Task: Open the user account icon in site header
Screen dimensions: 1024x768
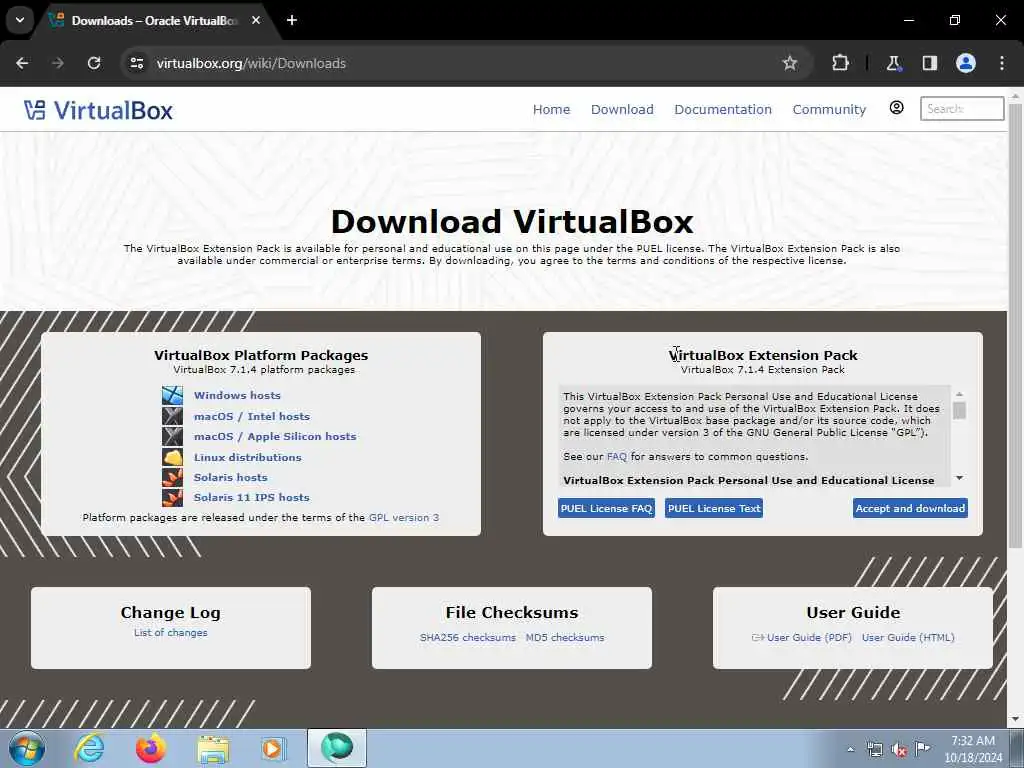Action: [897, 108]
